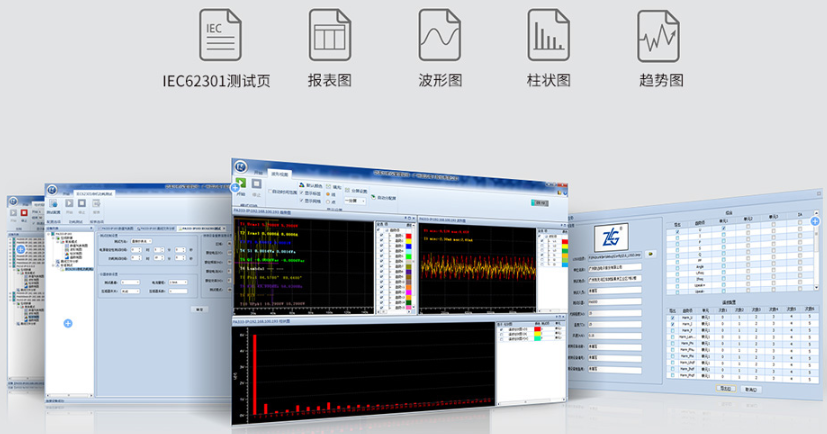Switch to 开始 ribbon tab in front window
Screen dimensions: 827x434
coord(258,173)
